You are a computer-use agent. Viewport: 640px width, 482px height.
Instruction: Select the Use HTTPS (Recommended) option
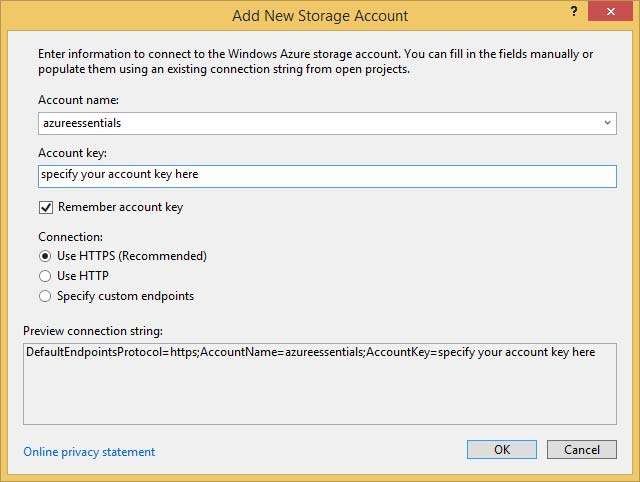coord(45,256)
